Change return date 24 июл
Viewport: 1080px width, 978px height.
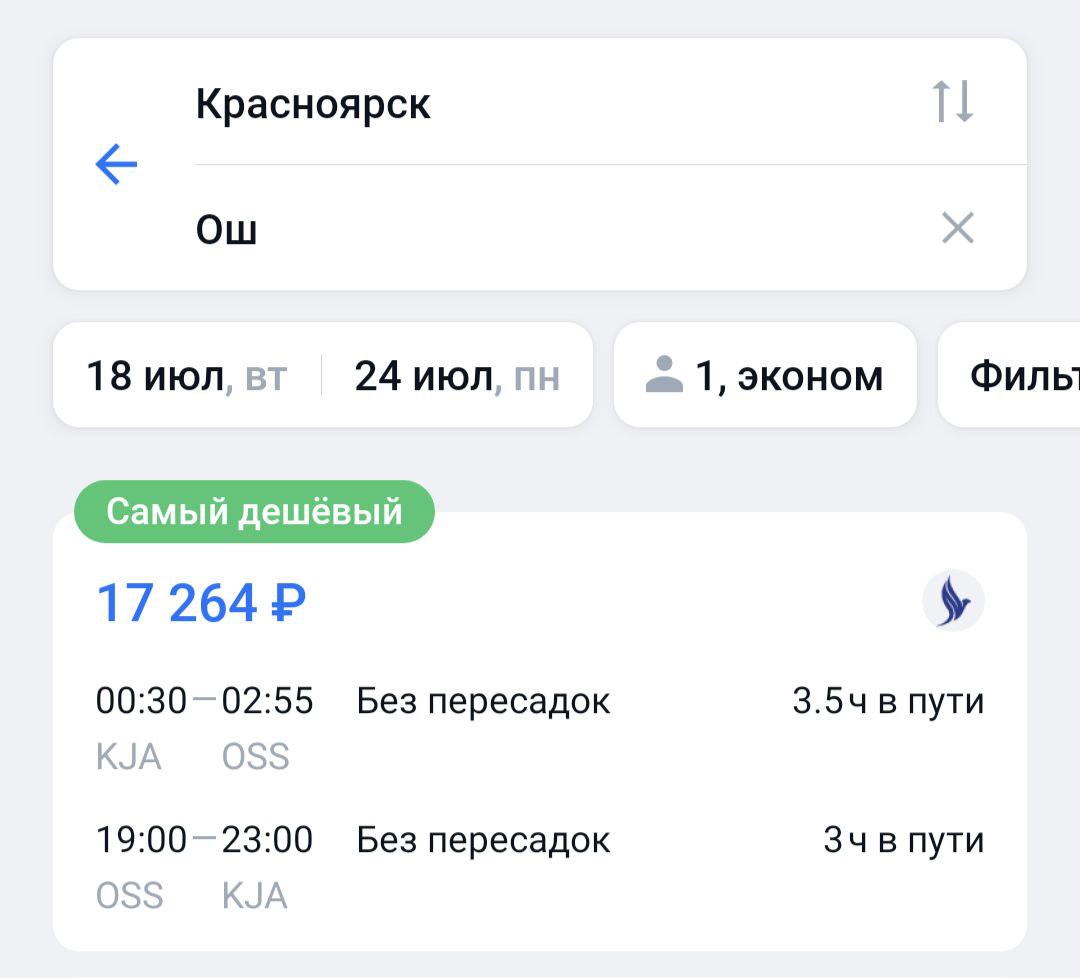[457, 376]
